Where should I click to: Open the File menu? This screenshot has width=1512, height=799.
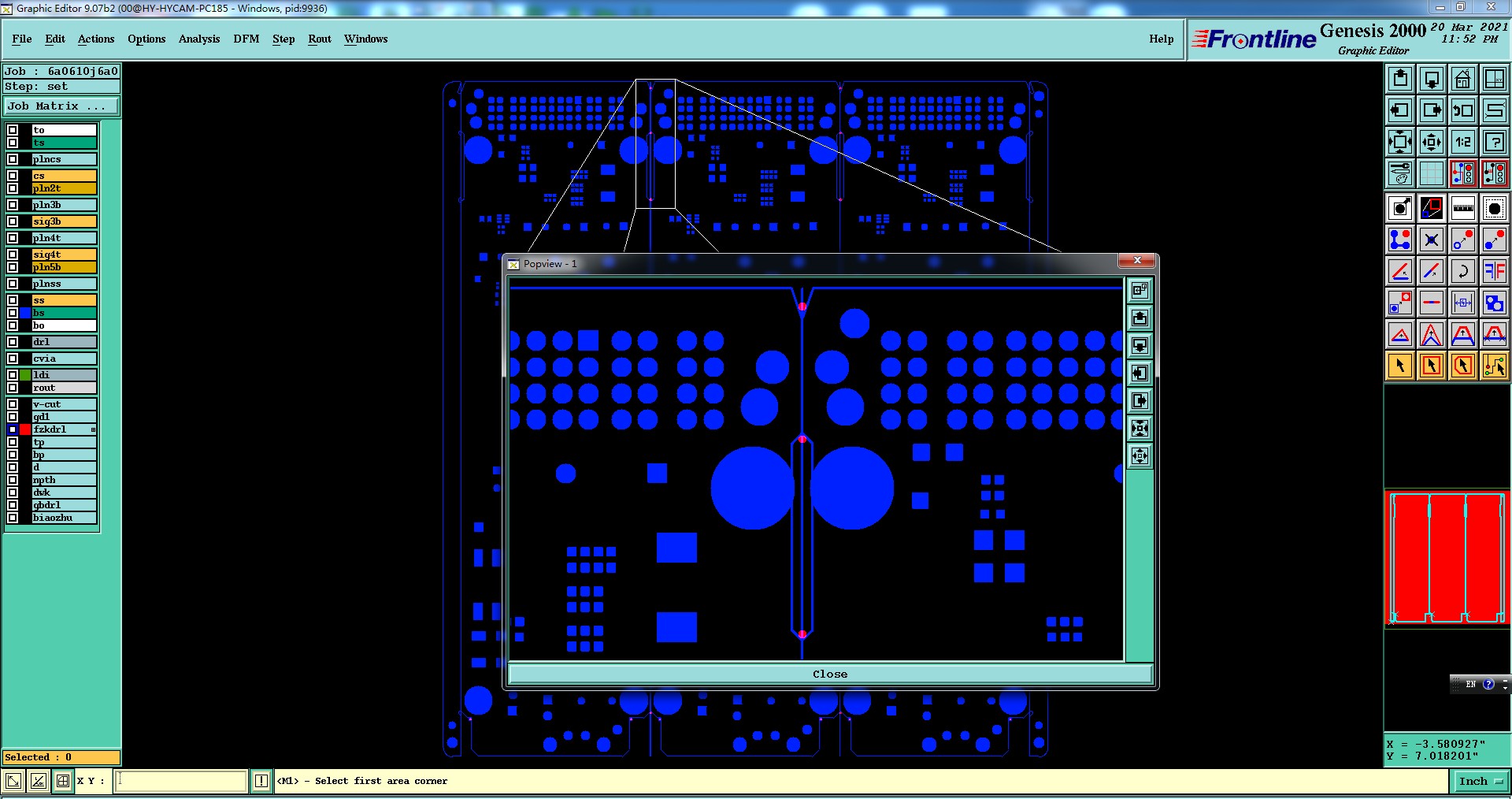[22, 39]
